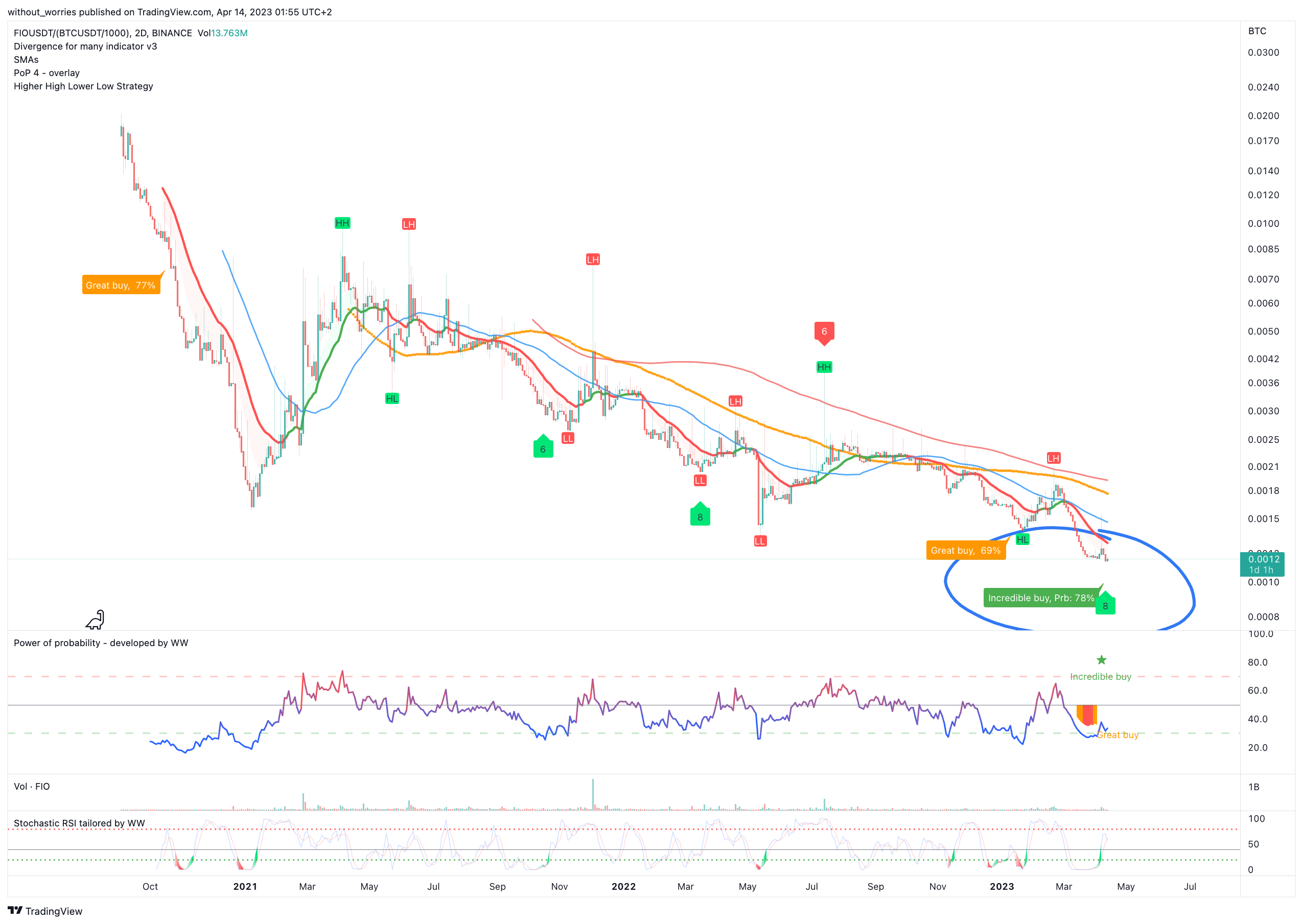Image resolution: width=1303 pixels, height=924 pixels.
Task: Click the 'Great buy' text in probability pane
Action: point(1118,735)
